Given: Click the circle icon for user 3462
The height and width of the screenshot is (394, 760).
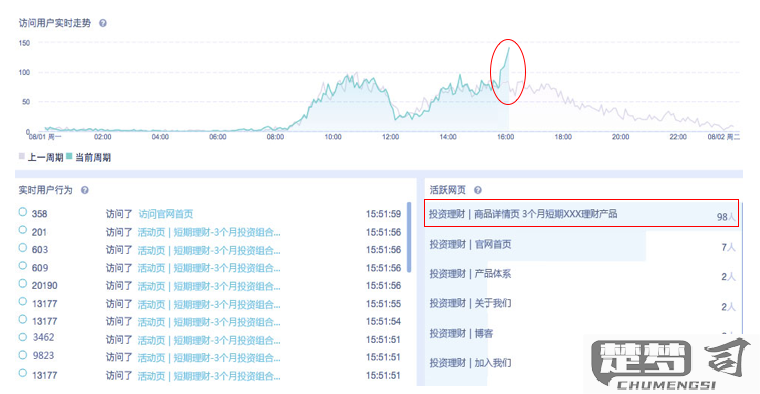Looking at the screenshot, I should tap(22, 337).
